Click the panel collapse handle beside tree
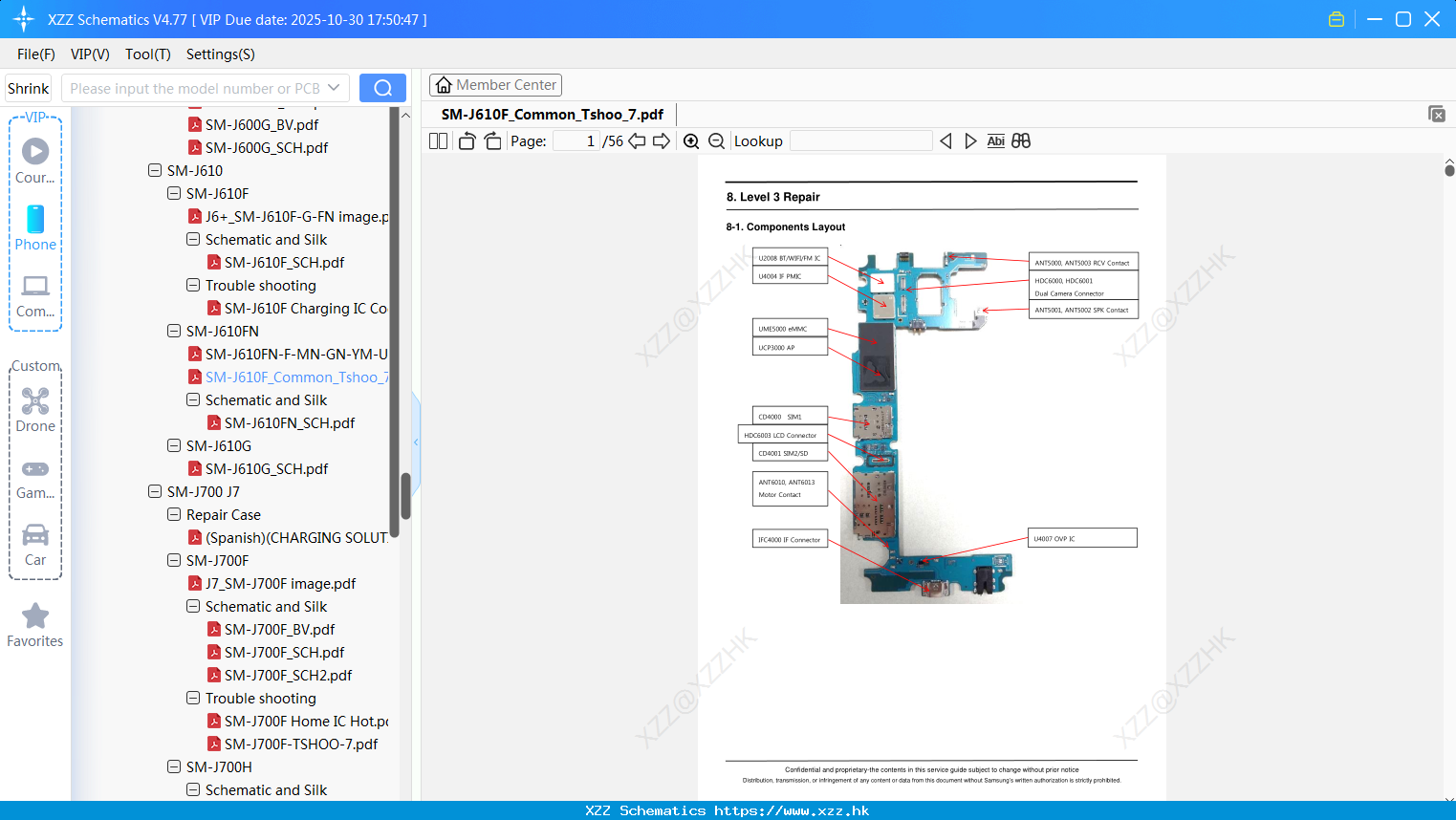 (x=416, y=442)
